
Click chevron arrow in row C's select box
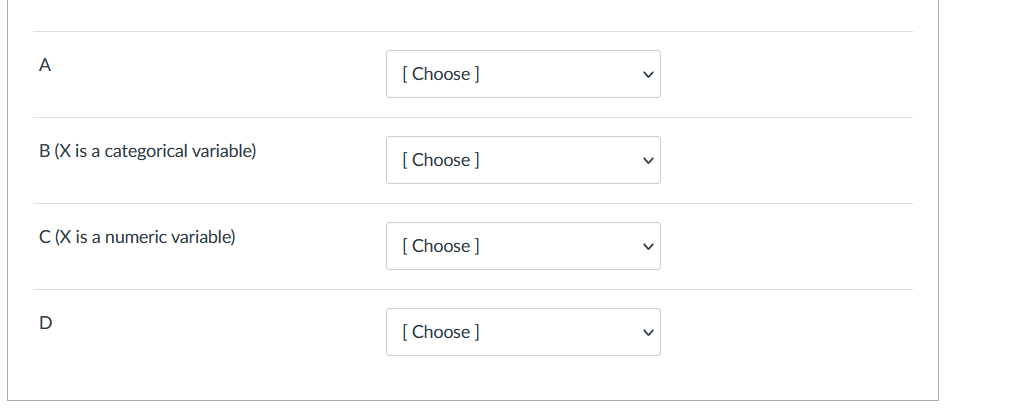(647, 247)
